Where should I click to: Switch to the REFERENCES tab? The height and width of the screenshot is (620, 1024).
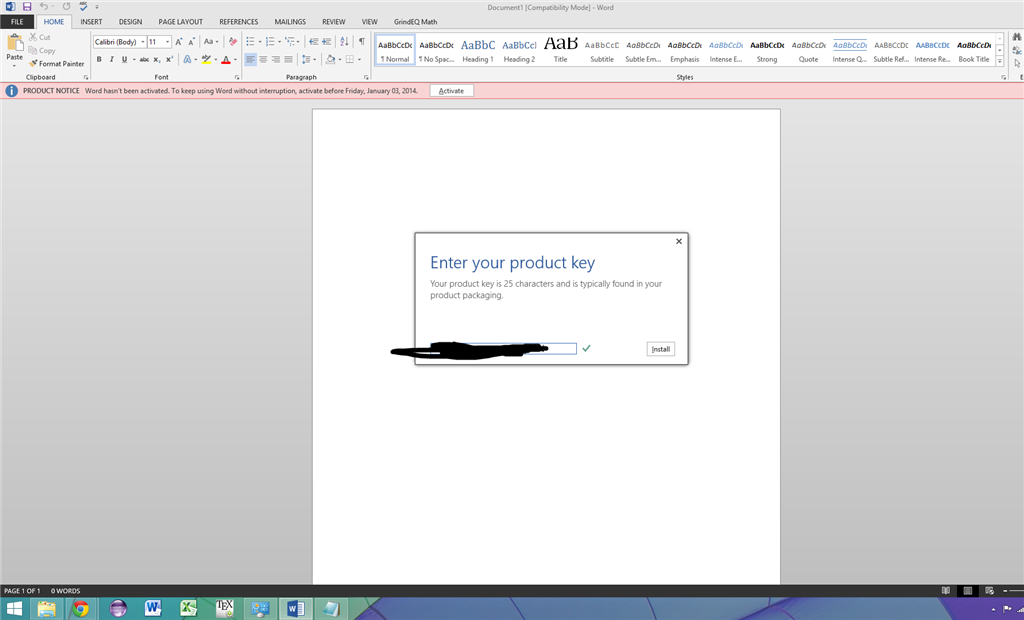(238, 22)
